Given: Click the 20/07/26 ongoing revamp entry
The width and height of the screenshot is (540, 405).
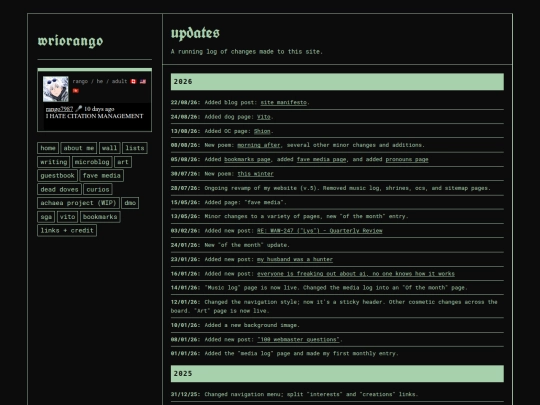Looking at the screenshot, I should tap(337, 188).
